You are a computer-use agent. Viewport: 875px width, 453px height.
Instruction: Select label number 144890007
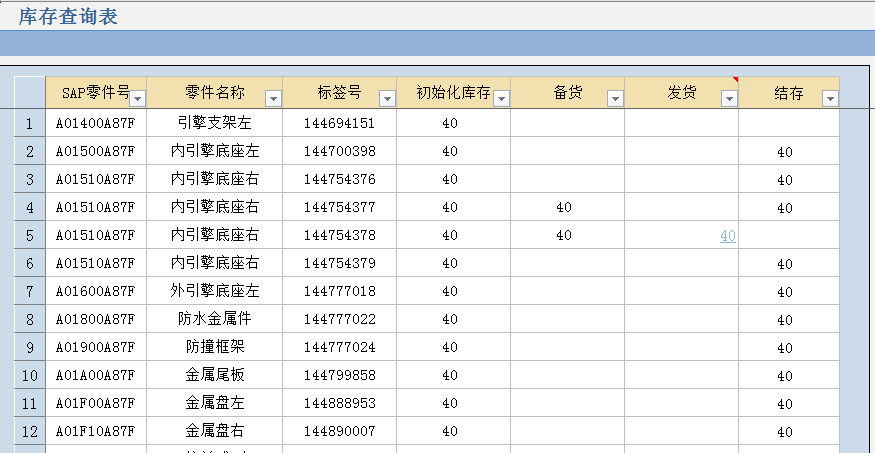[x=339, y=431]
